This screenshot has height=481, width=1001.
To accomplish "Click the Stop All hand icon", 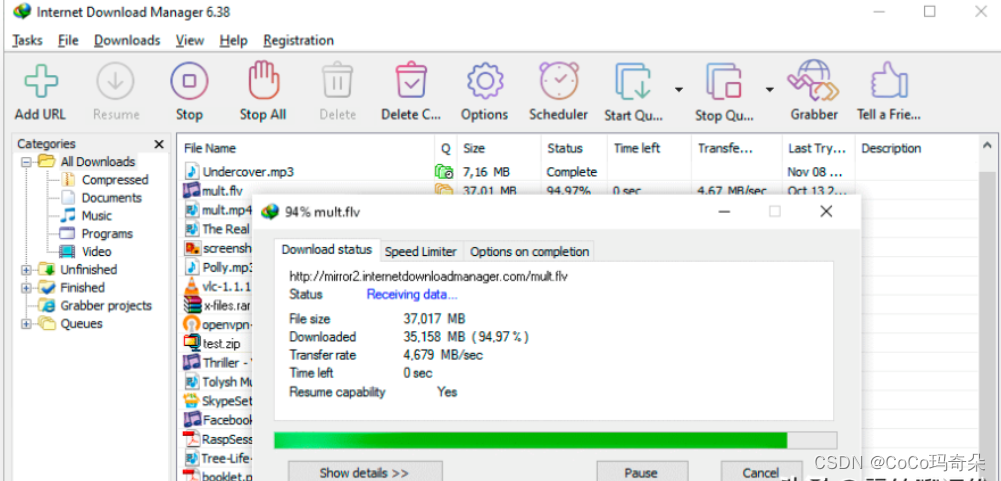I will pyautogui.click(x=264, y=80).
